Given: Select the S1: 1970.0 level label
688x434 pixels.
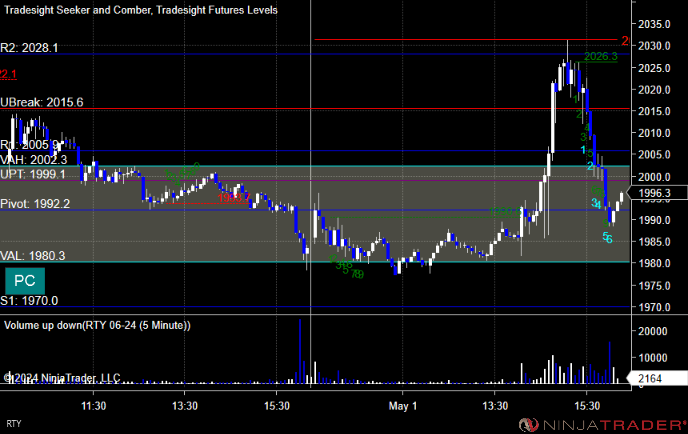Looking at the screenshot, I should click(29, 301).
